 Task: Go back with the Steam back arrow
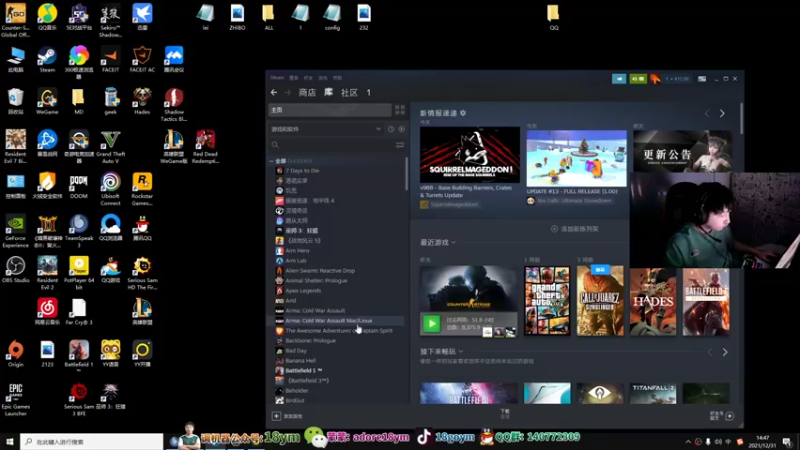tap(274, 92)
